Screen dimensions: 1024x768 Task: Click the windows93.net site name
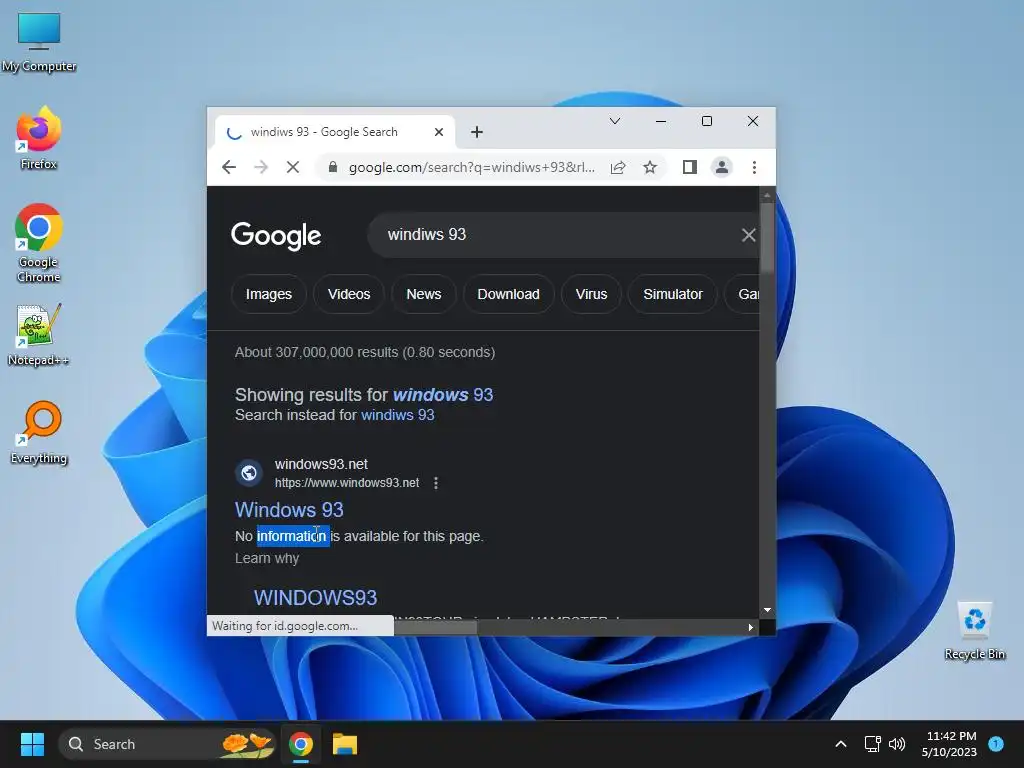[x=321, y=464]
